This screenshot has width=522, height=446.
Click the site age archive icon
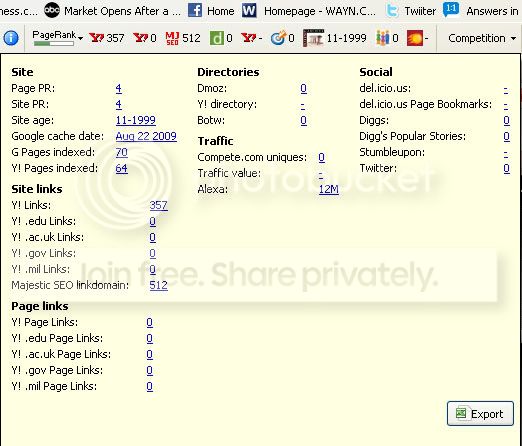tap(313, 38)
